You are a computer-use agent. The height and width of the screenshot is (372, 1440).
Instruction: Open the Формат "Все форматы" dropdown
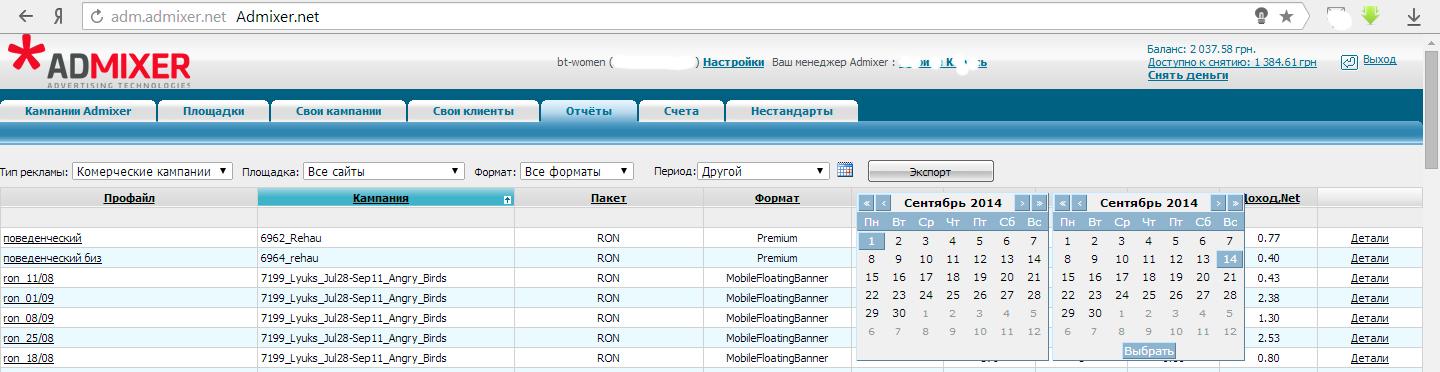(x=577, y=171)
